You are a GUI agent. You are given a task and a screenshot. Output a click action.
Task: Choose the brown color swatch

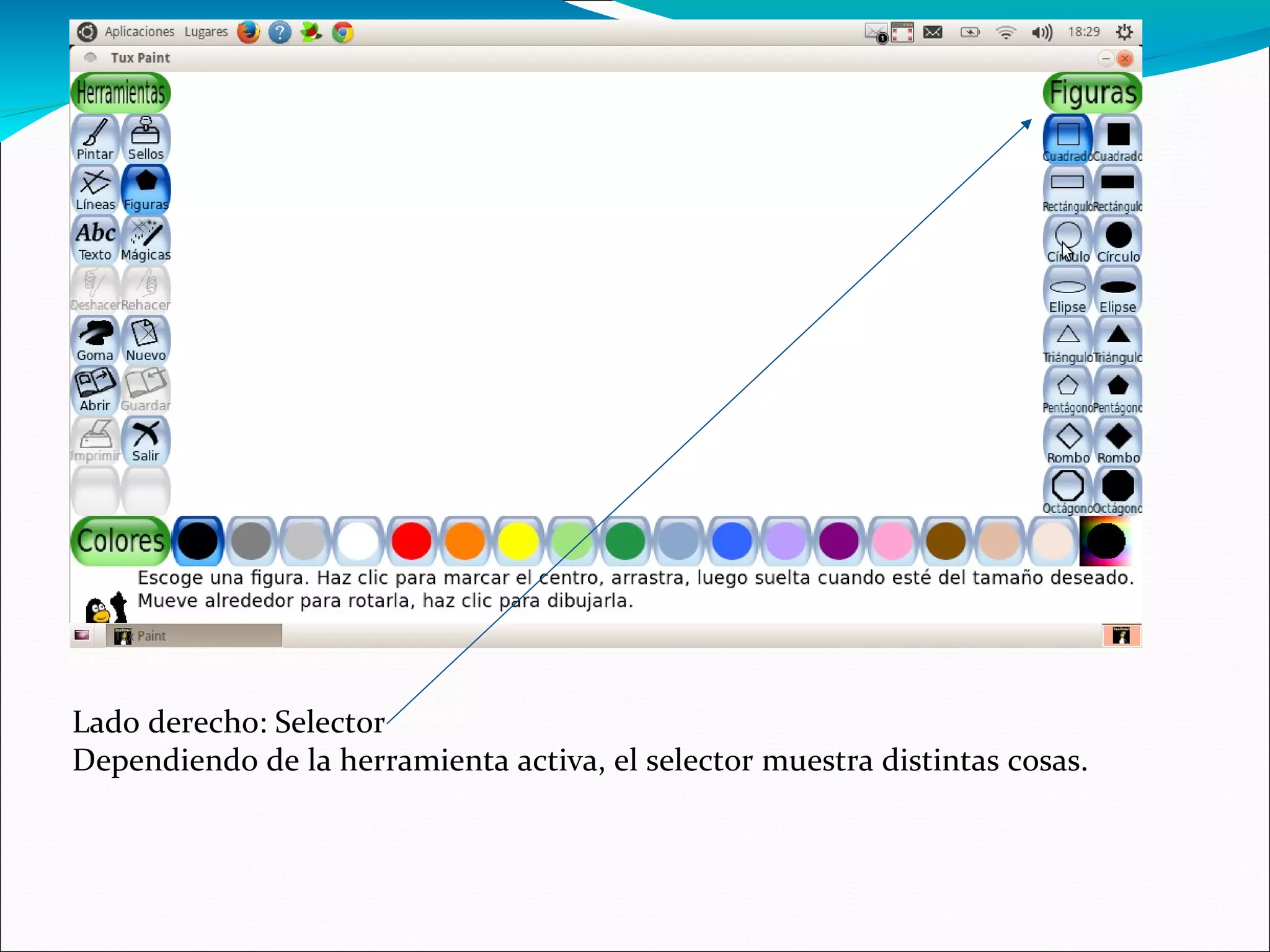tap(946, 541)
